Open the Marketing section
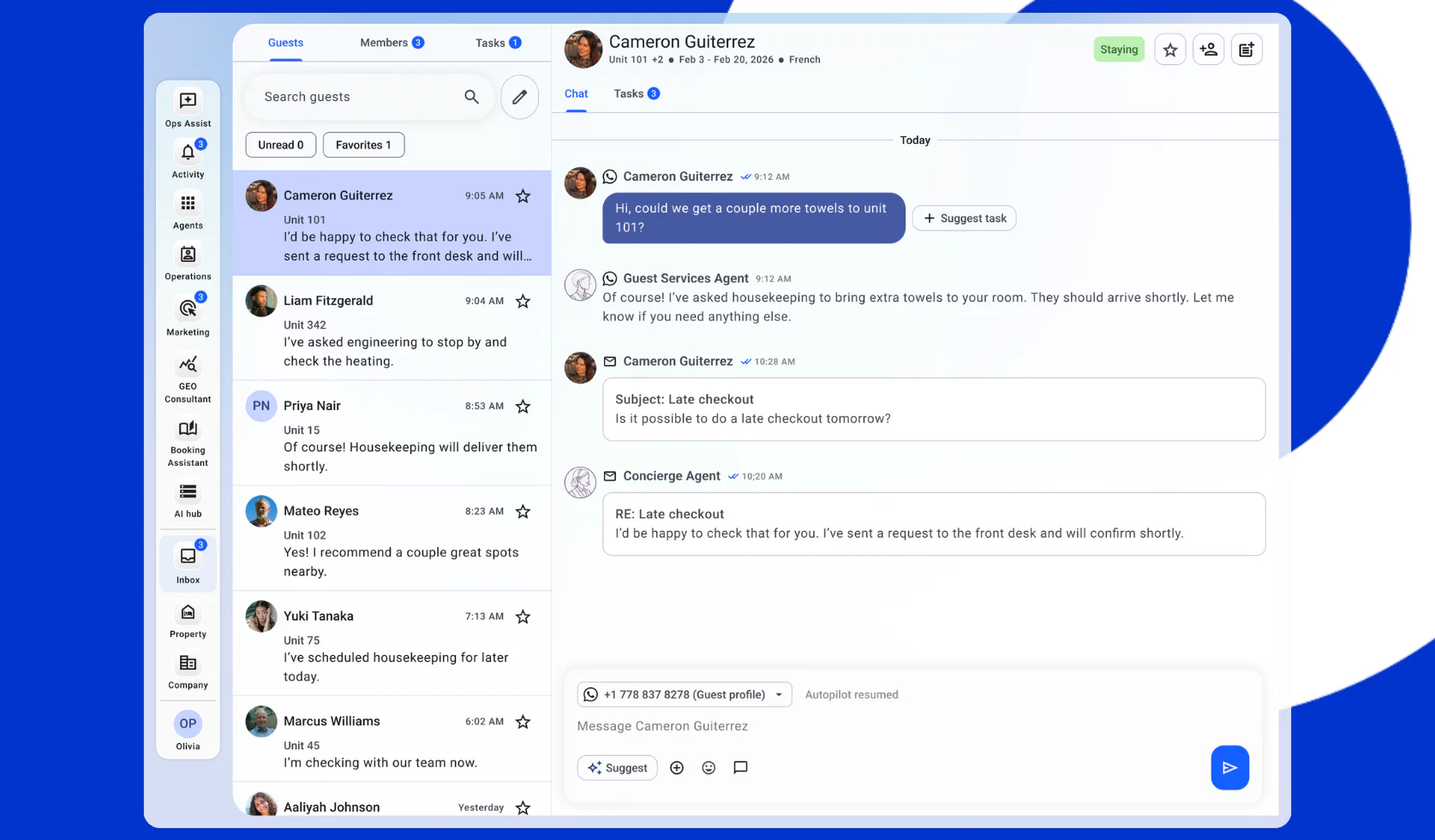The width and height of the screenshot is (1435, 840). [x=188, y=315]
